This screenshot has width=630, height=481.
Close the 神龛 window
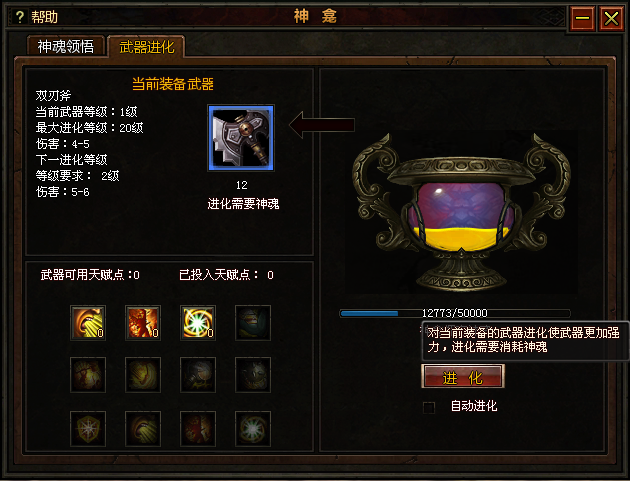coord(611,18)
